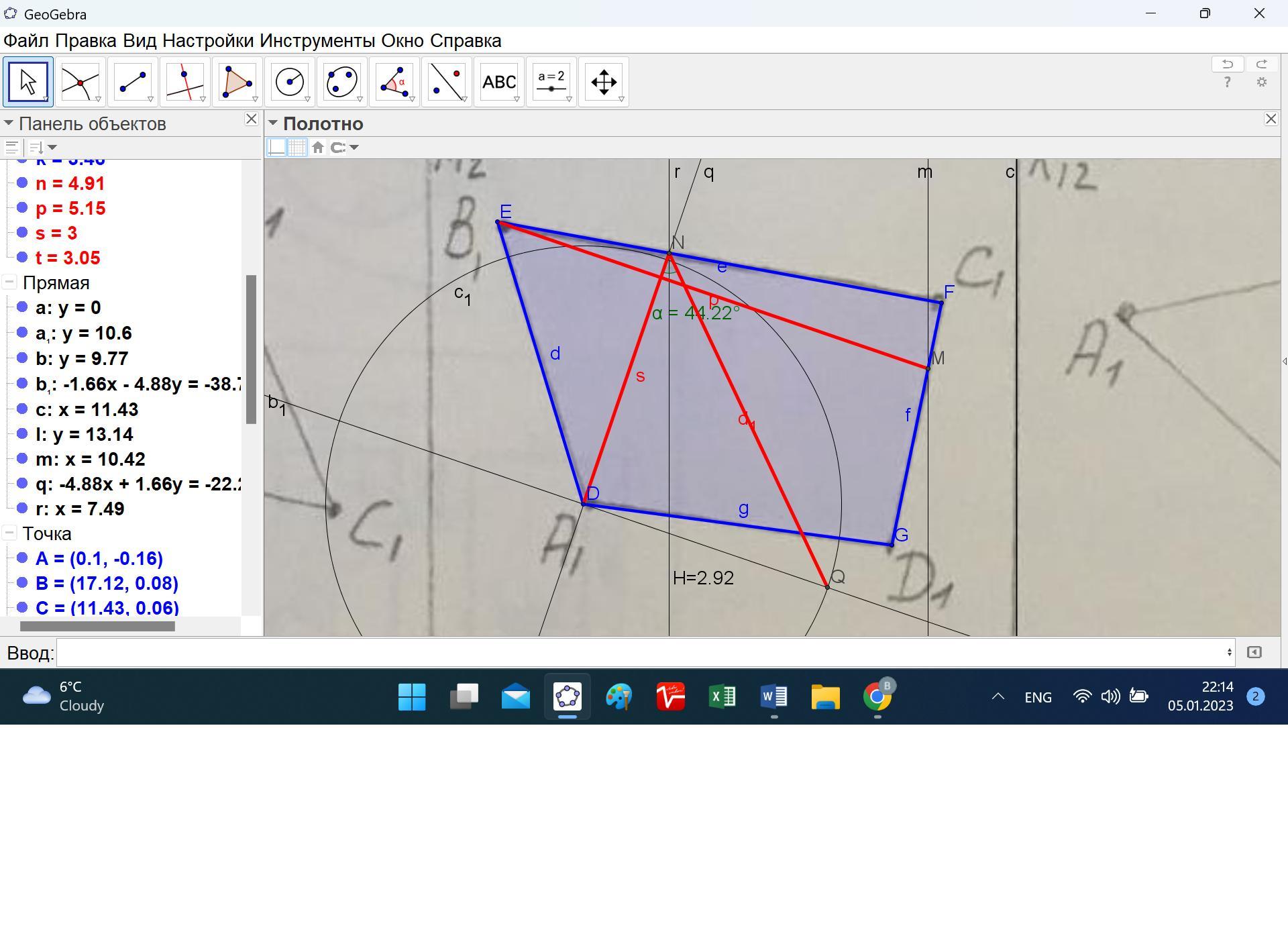Click the Ввод input field

click(x=644, y=653)
